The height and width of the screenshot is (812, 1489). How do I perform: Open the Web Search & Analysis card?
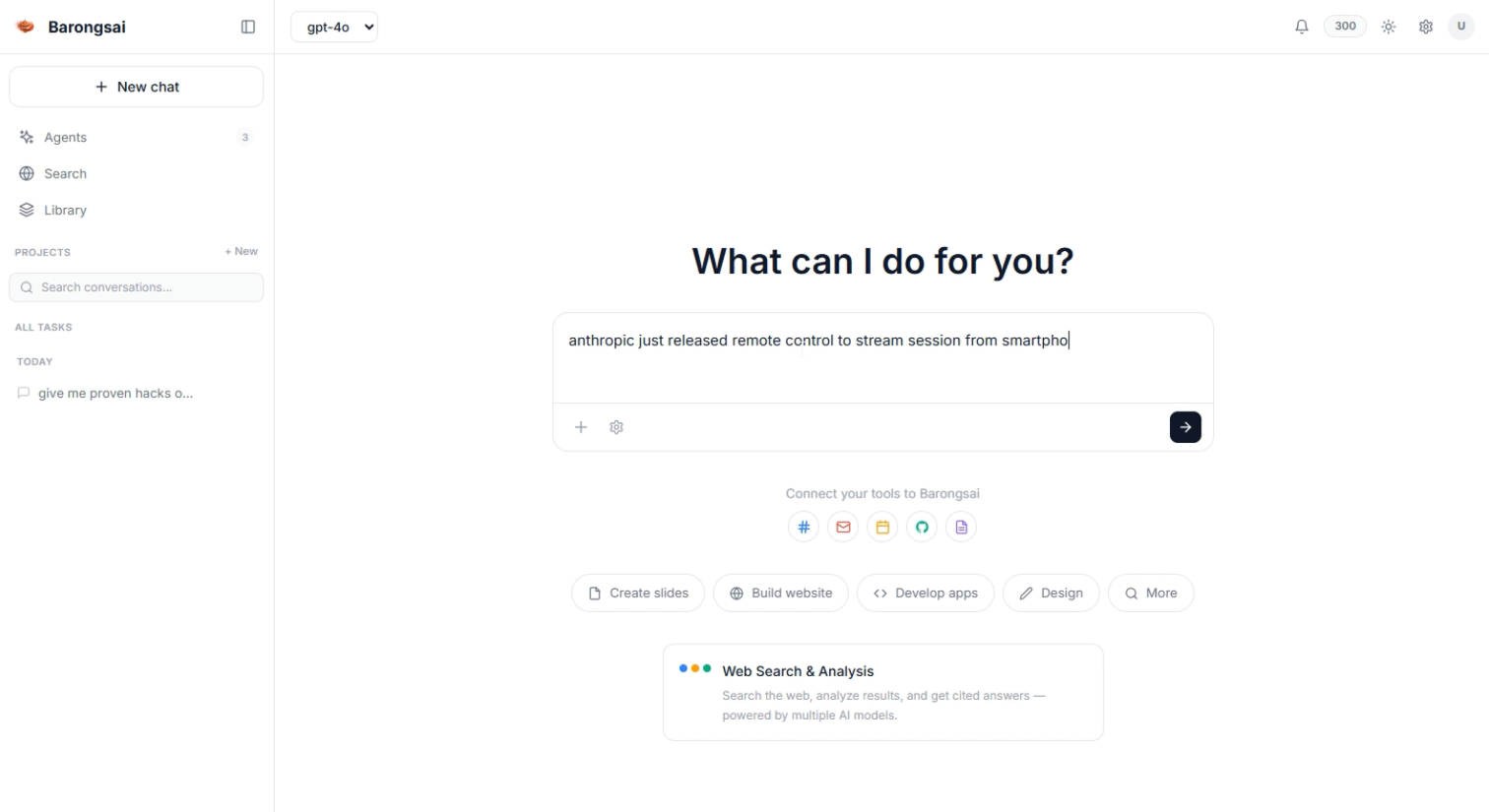pyautogui.click(x=883, y=692)
